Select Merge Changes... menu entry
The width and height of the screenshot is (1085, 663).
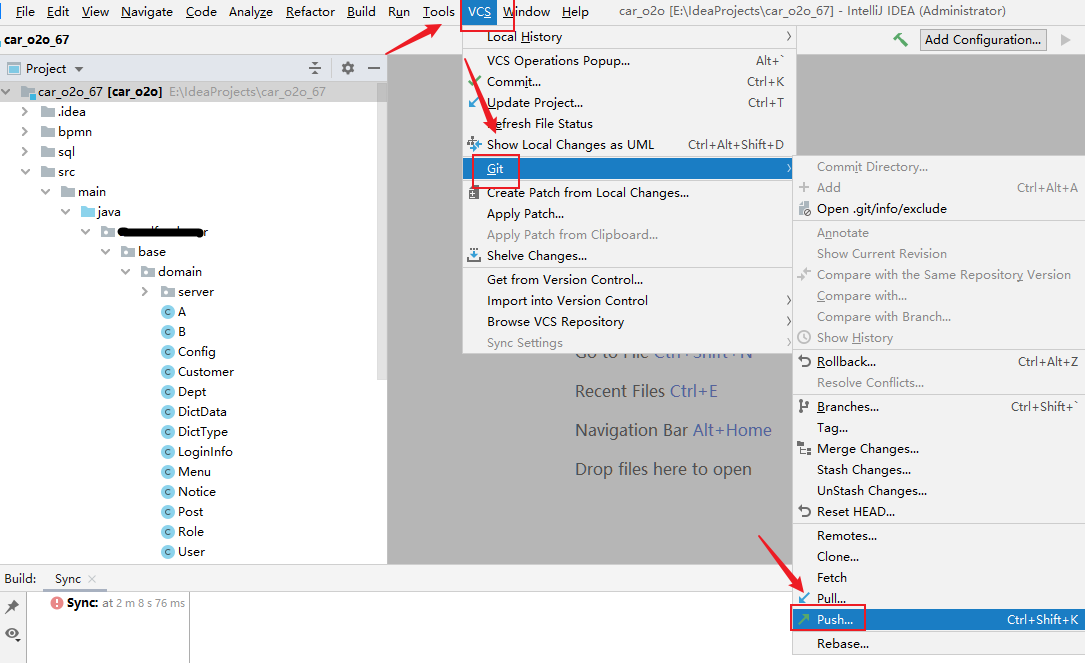click(x=938, y=449)
